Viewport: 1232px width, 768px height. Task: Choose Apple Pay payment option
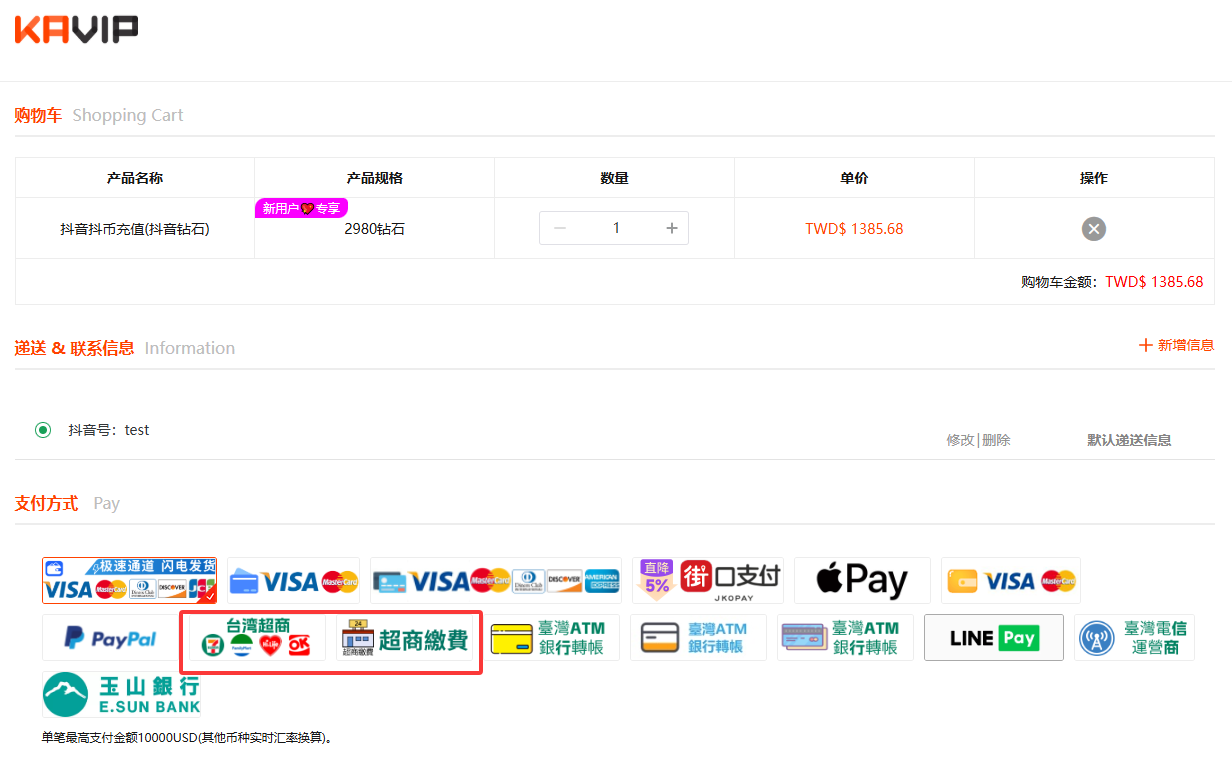click(862, 580)
